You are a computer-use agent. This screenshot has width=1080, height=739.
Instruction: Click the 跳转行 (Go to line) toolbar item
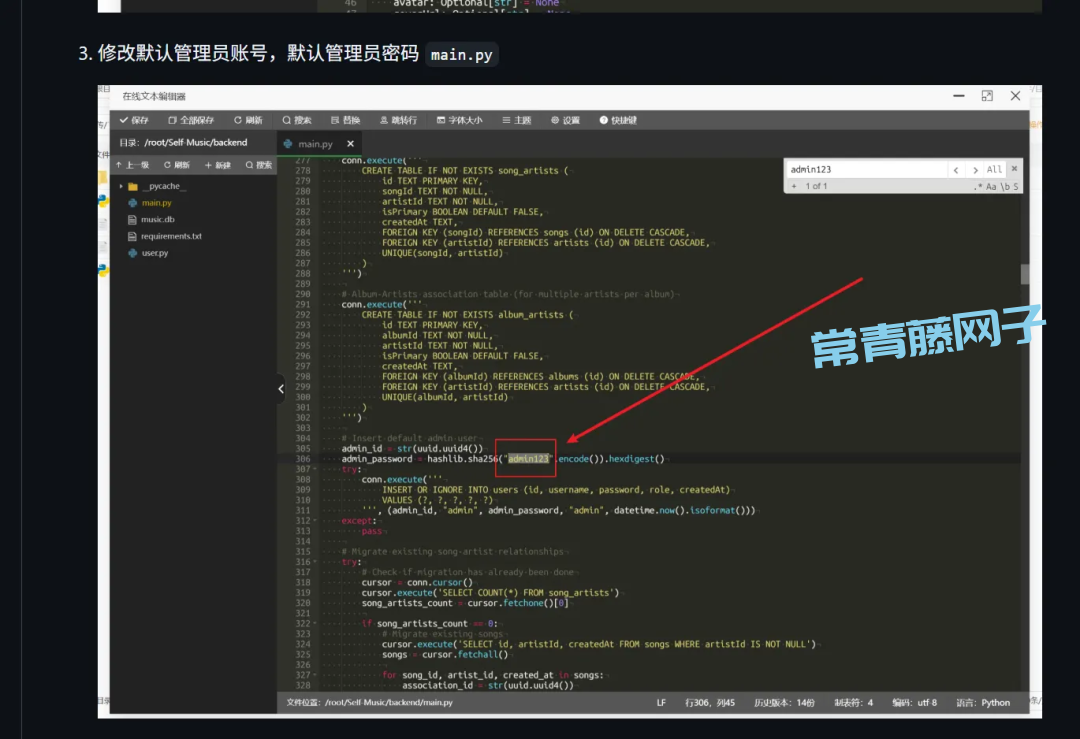(397, 120)
